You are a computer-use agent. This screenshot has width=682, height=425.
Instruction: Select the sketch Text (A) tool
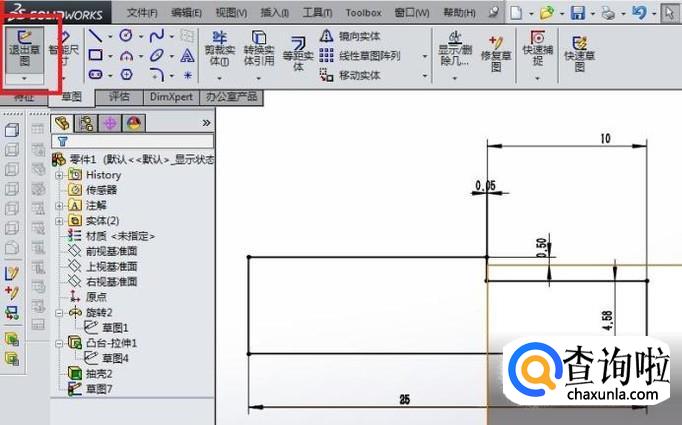click(187, 55)
